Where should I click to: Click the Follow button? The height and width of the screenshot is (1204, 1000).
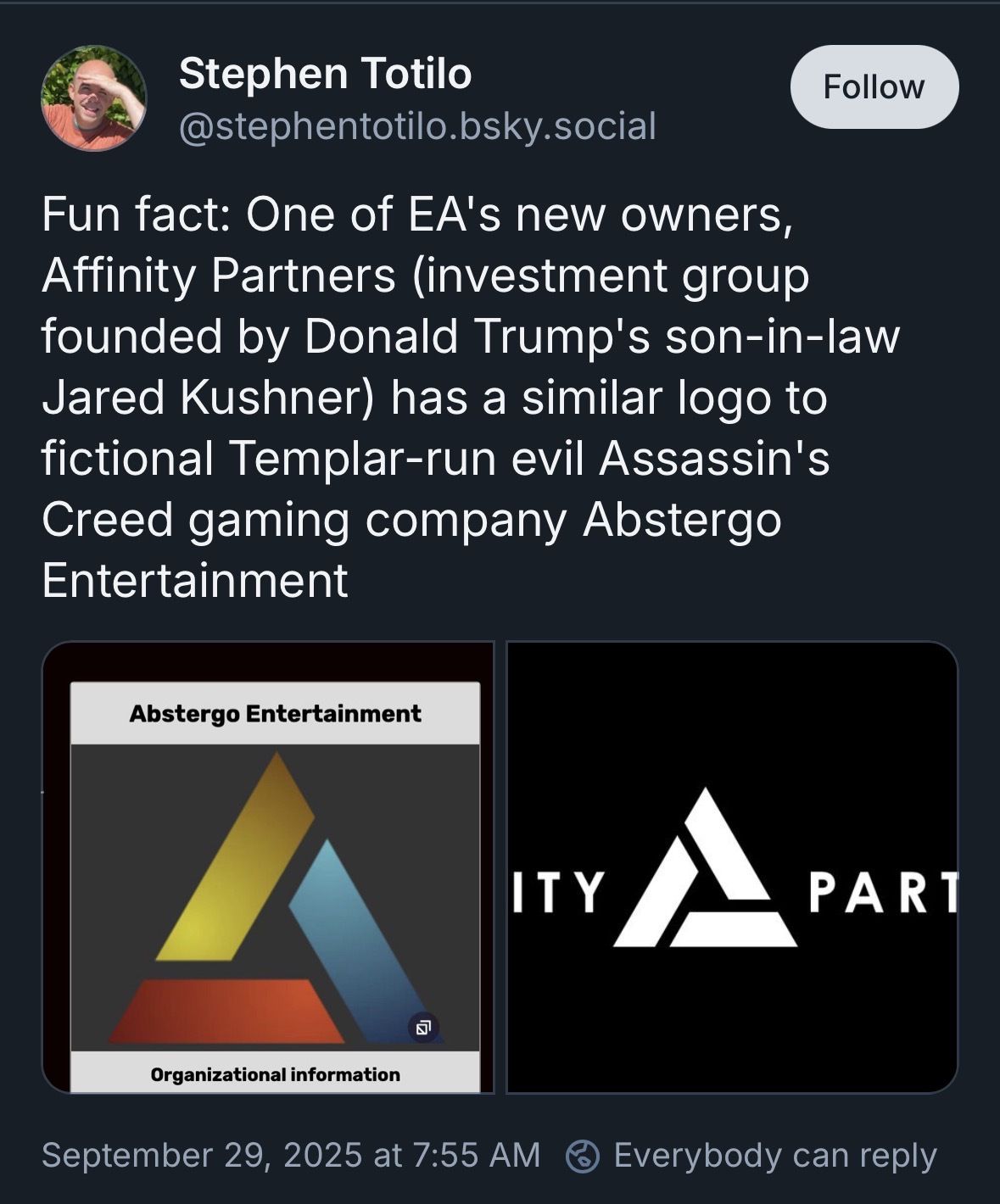point(874,86)
